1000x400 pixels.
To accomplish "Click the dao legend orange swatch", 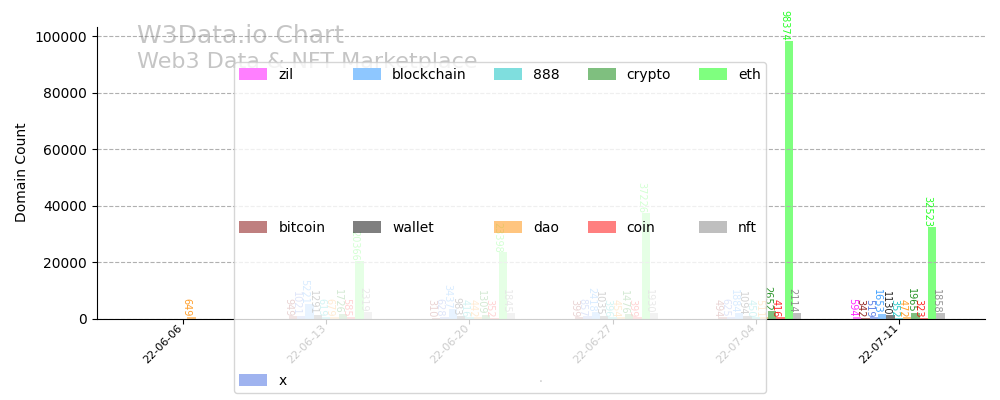I will (508, 227).
